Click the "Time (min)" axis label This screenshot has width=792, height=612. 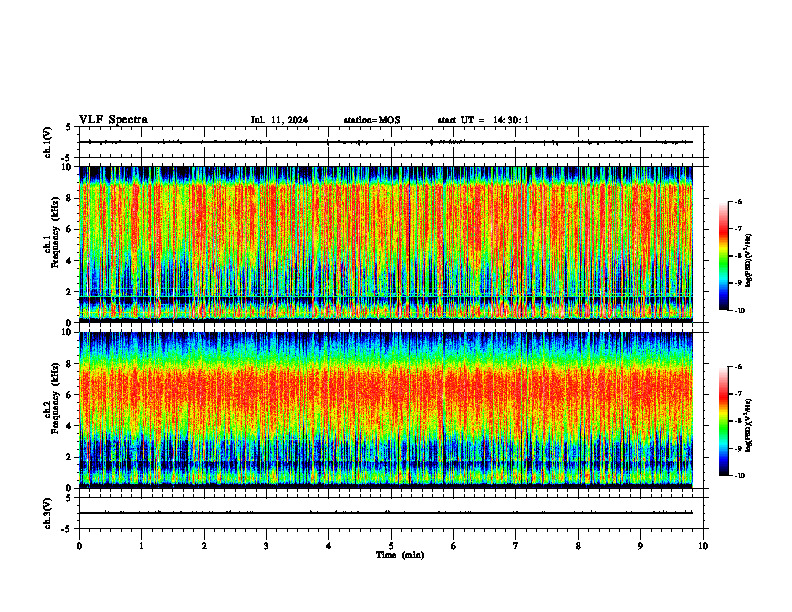tap(400, 555)
